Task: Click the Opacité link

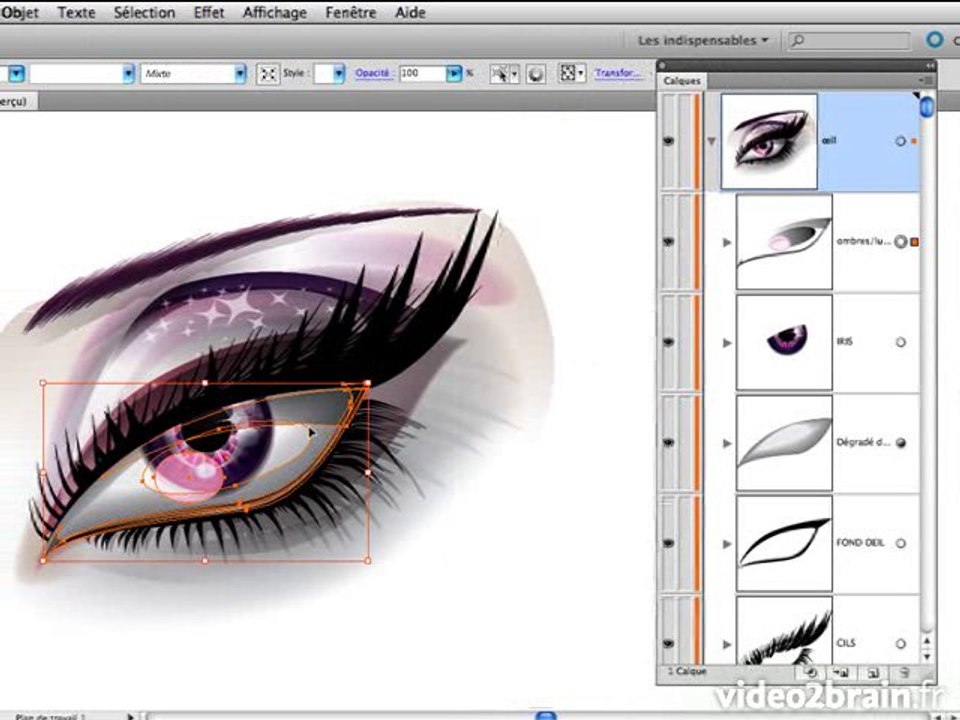Action: pos(373,73)
